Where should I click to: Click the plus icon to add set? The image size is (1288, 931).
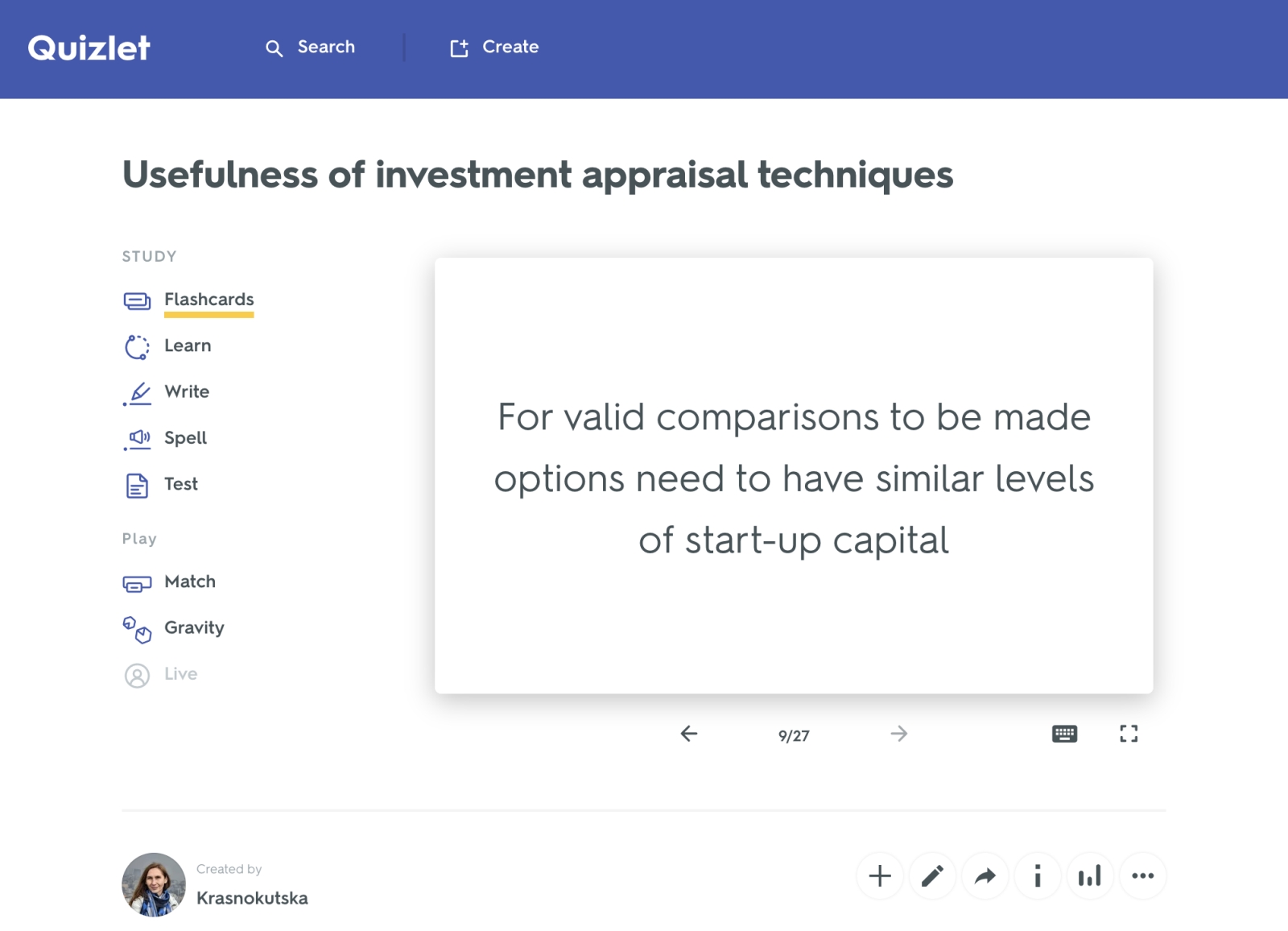point(880,875)
